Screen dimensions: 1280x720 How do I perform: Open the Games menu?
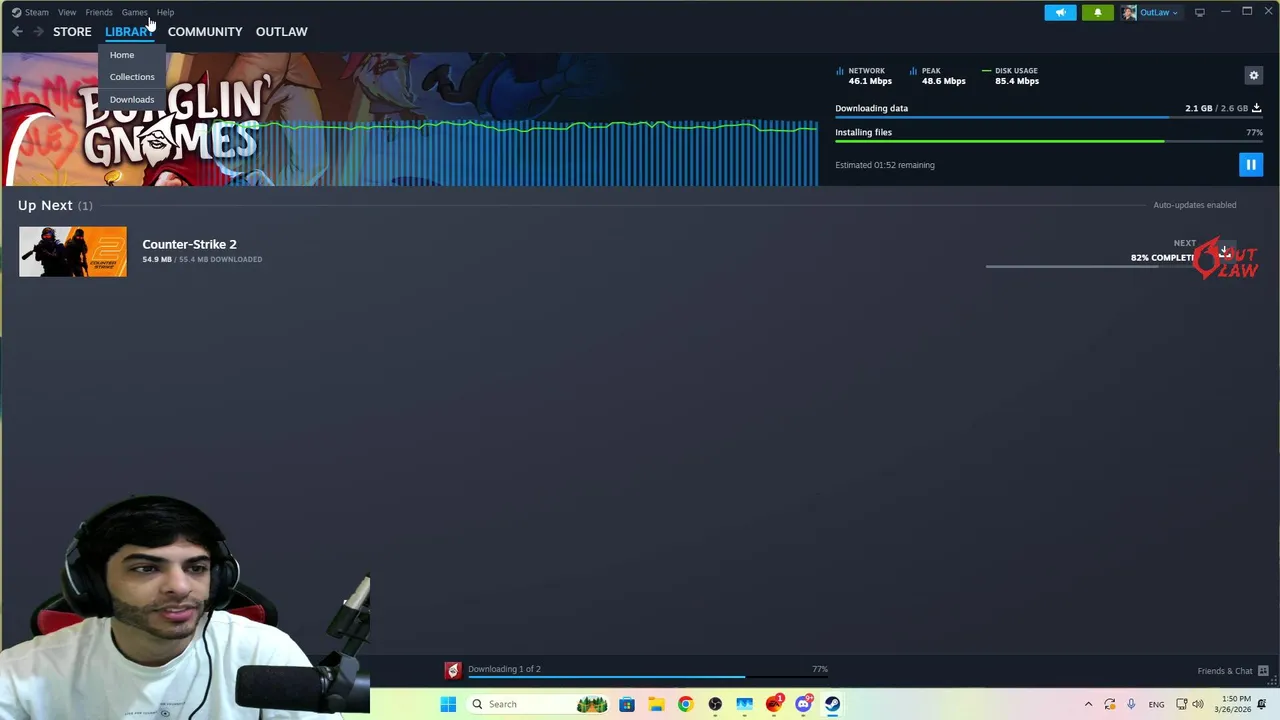134,12
